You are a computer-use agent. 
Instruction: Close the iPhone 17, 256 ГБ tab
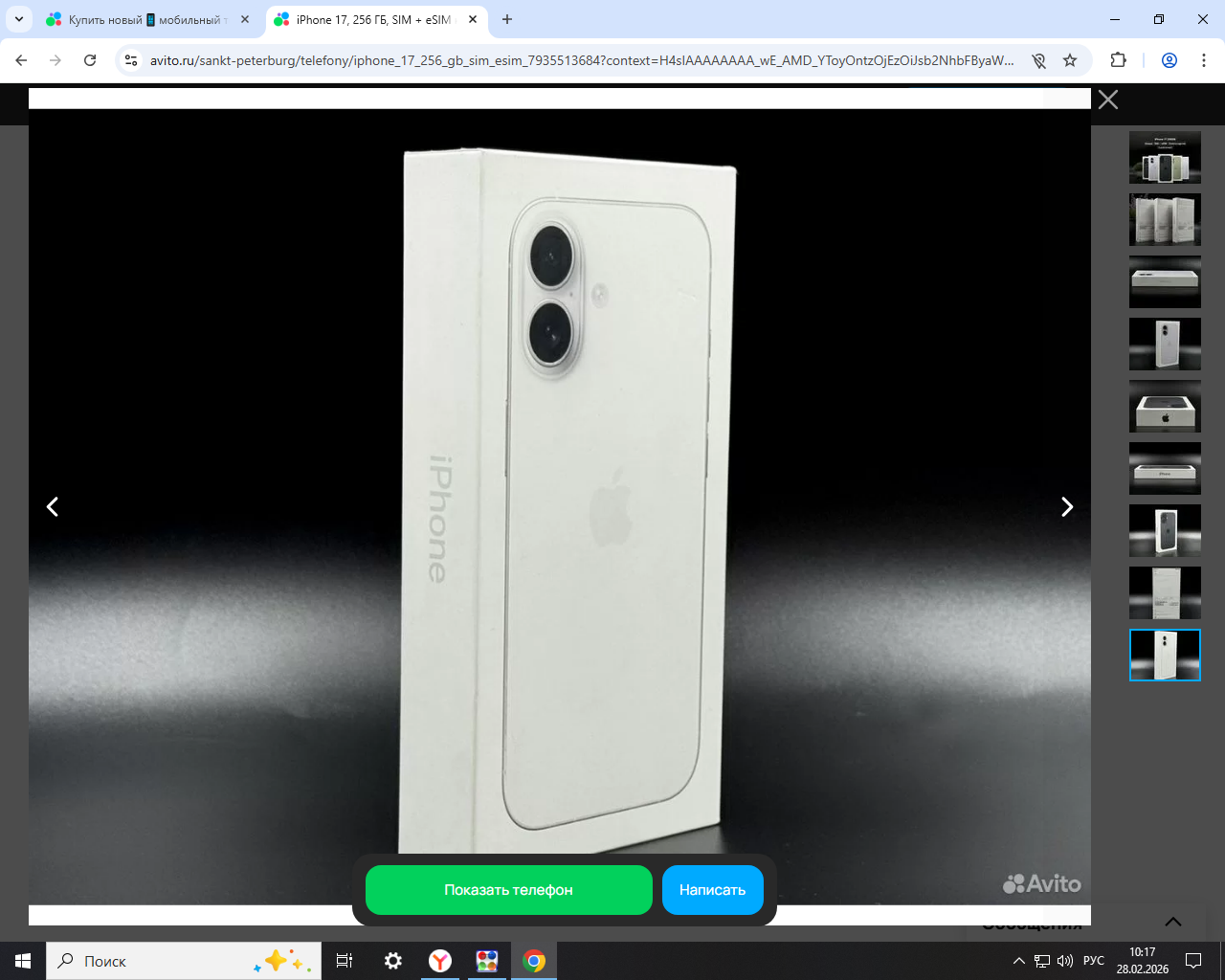[x=473, y=19]
